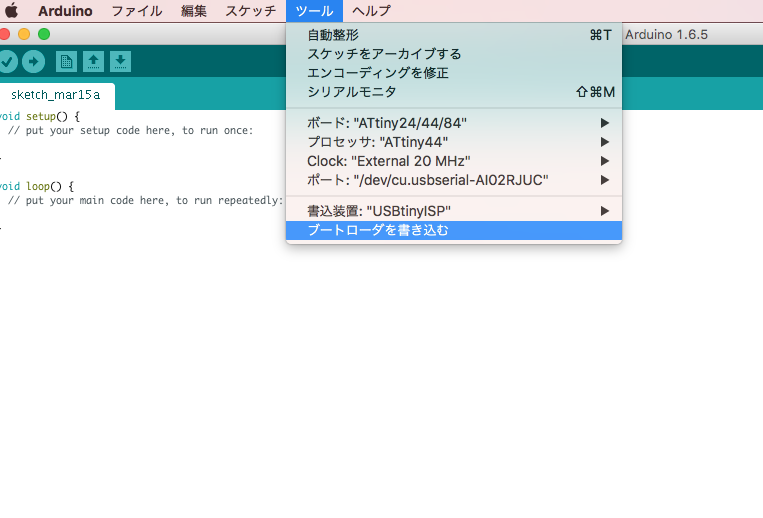Viewport: 763px width, 518px height.
Task: Click the comment "put your main code here"
Action: (x=145, y=200)
